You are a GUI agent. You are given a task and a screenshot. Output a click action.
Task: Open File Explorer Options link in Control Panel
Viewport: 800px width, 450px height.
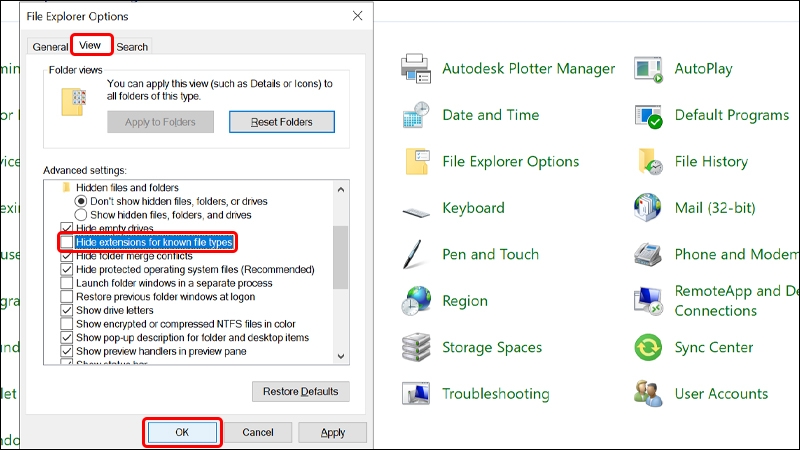coord(511,162)
